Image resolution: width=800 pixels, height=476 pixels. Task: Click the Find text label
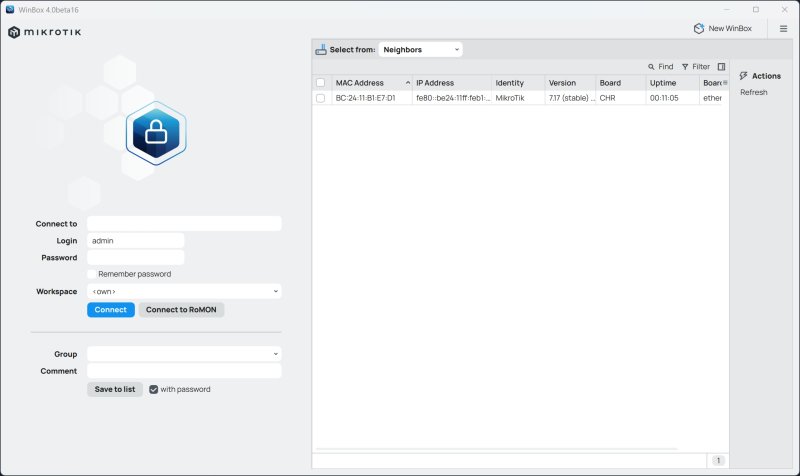(665, 67)
